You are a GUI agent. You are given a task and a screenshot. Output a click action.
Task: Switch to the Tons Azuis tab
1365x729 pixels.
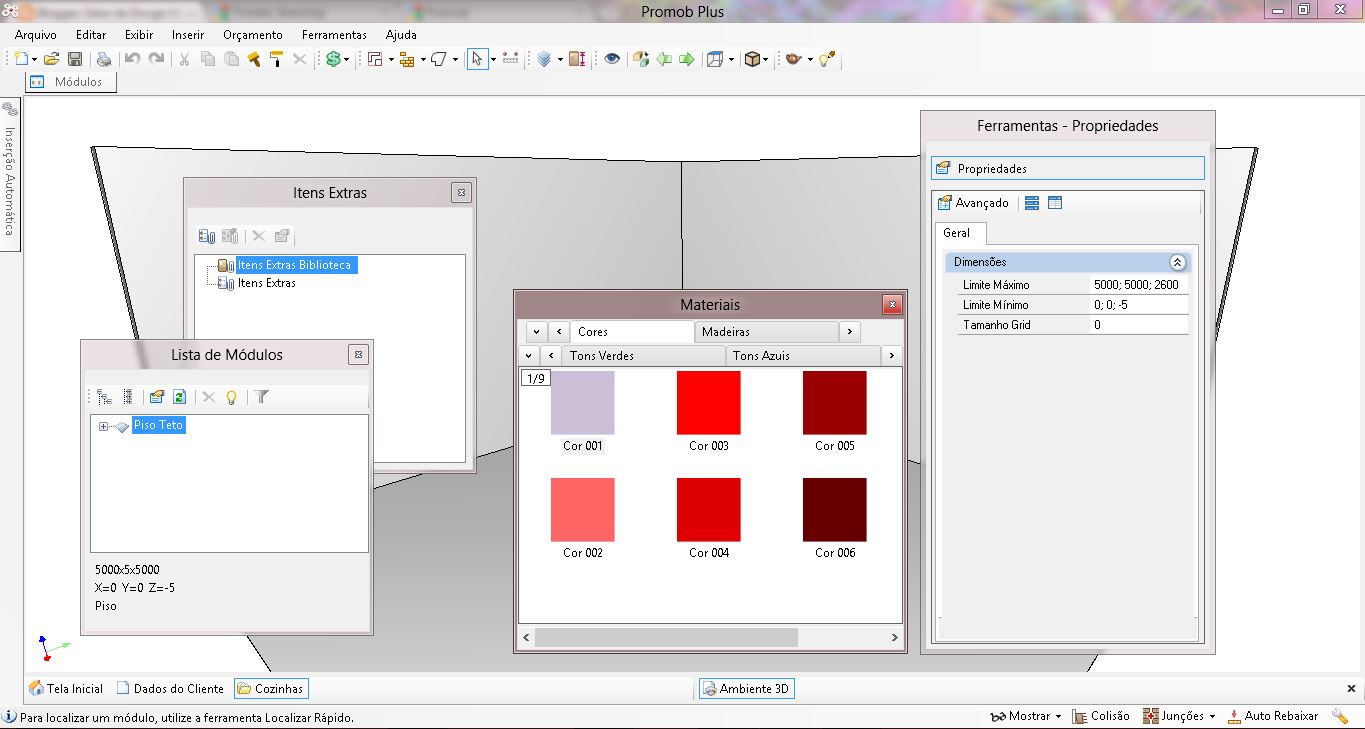[x=803, y=355]
